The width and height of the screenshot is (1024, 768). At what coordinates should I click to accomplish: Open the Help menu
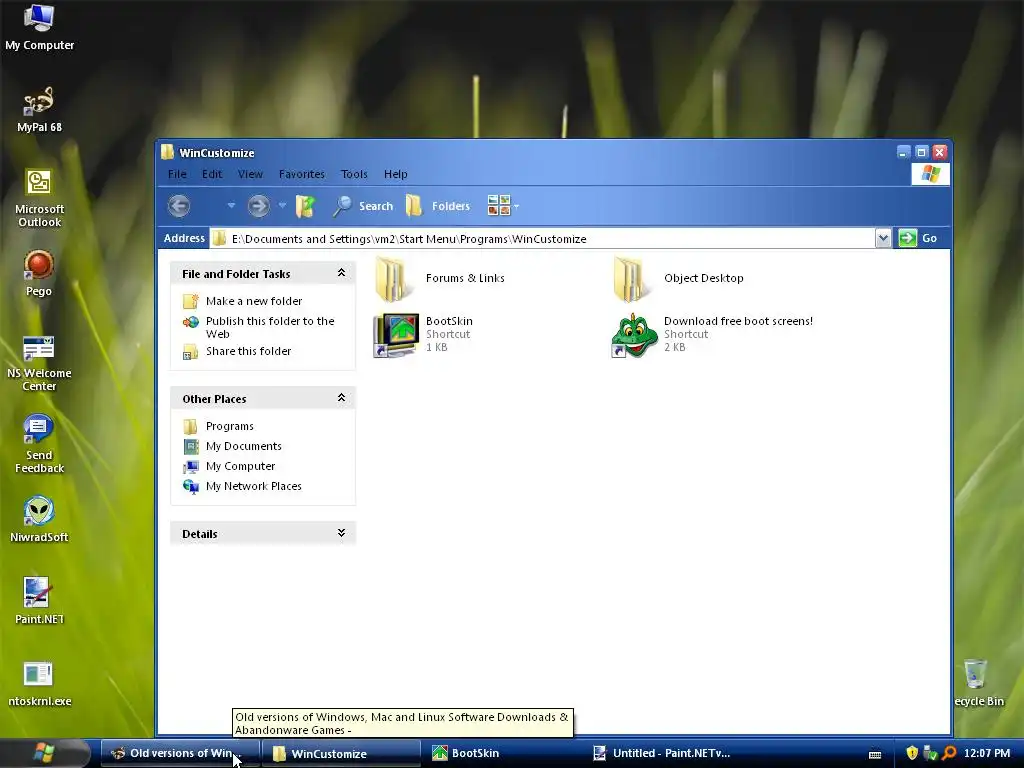396,174
